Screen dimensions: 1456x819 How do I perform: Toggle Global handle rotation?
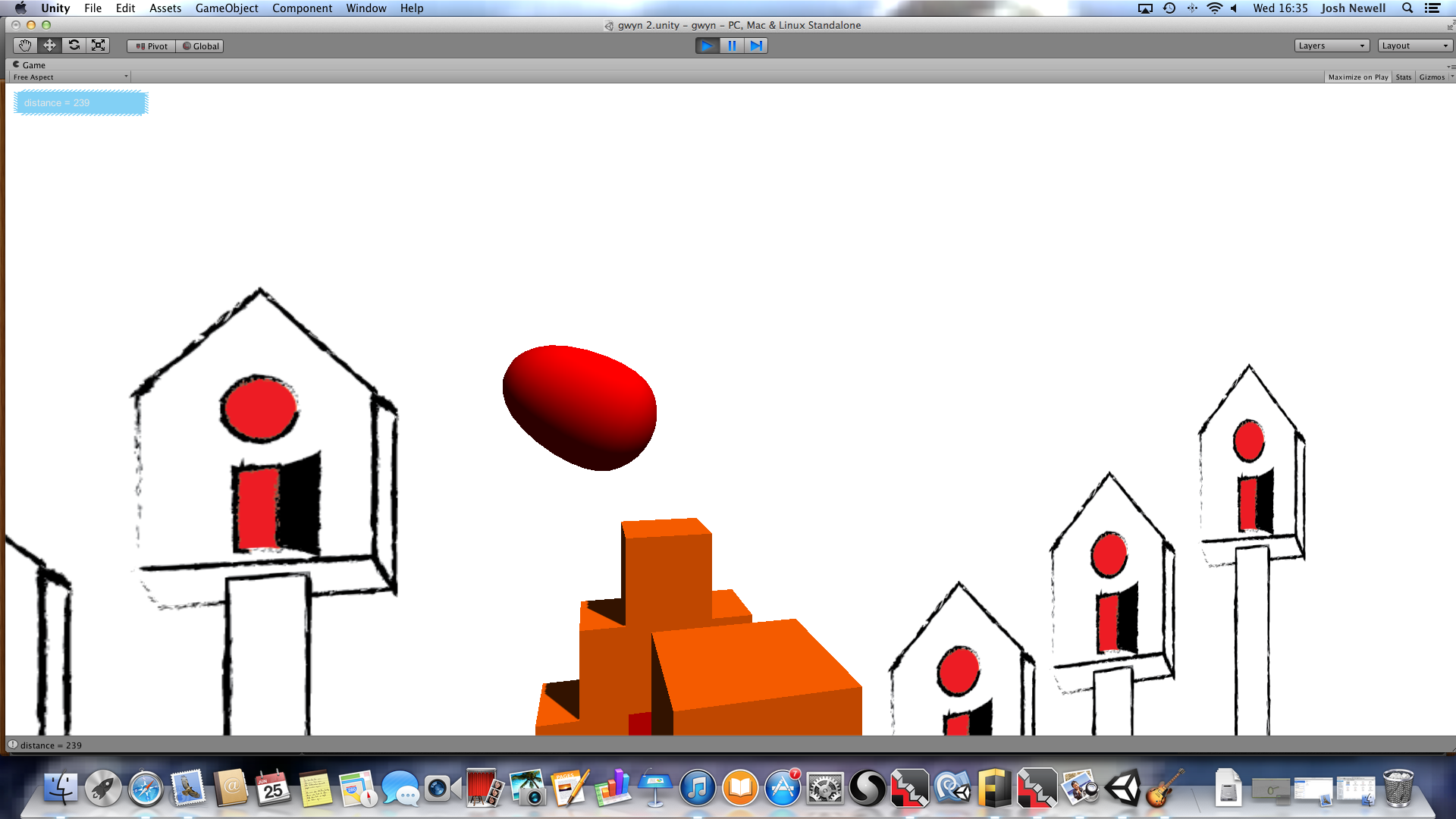(x=200, y=46)
